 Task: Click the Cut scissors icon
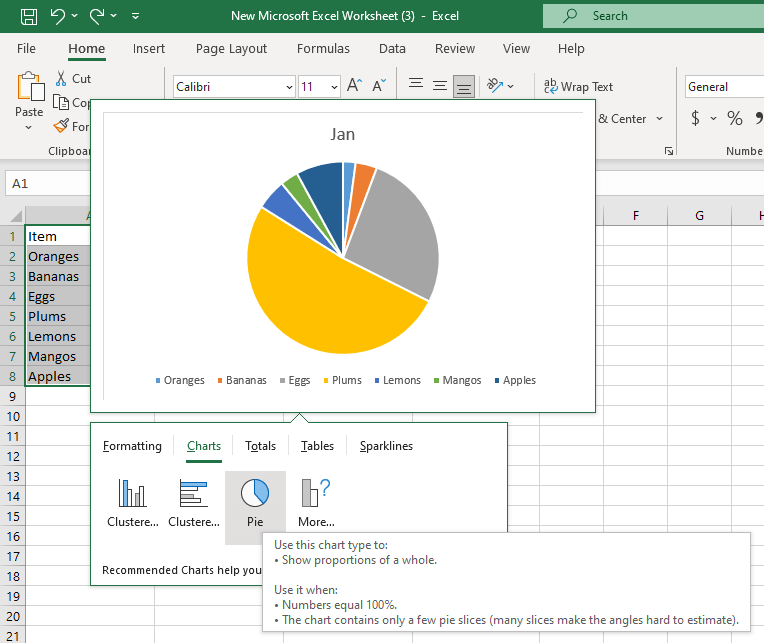60,79
